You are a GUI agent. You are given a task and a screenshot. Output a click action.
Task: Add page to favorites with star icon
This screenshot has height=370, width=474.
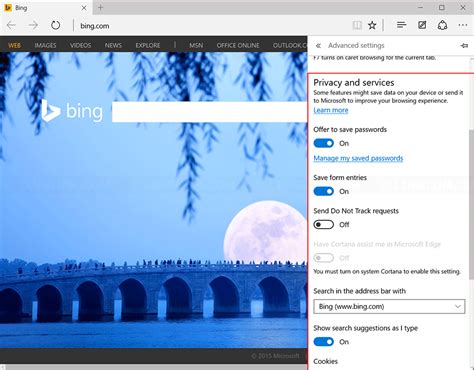point(372,25)
